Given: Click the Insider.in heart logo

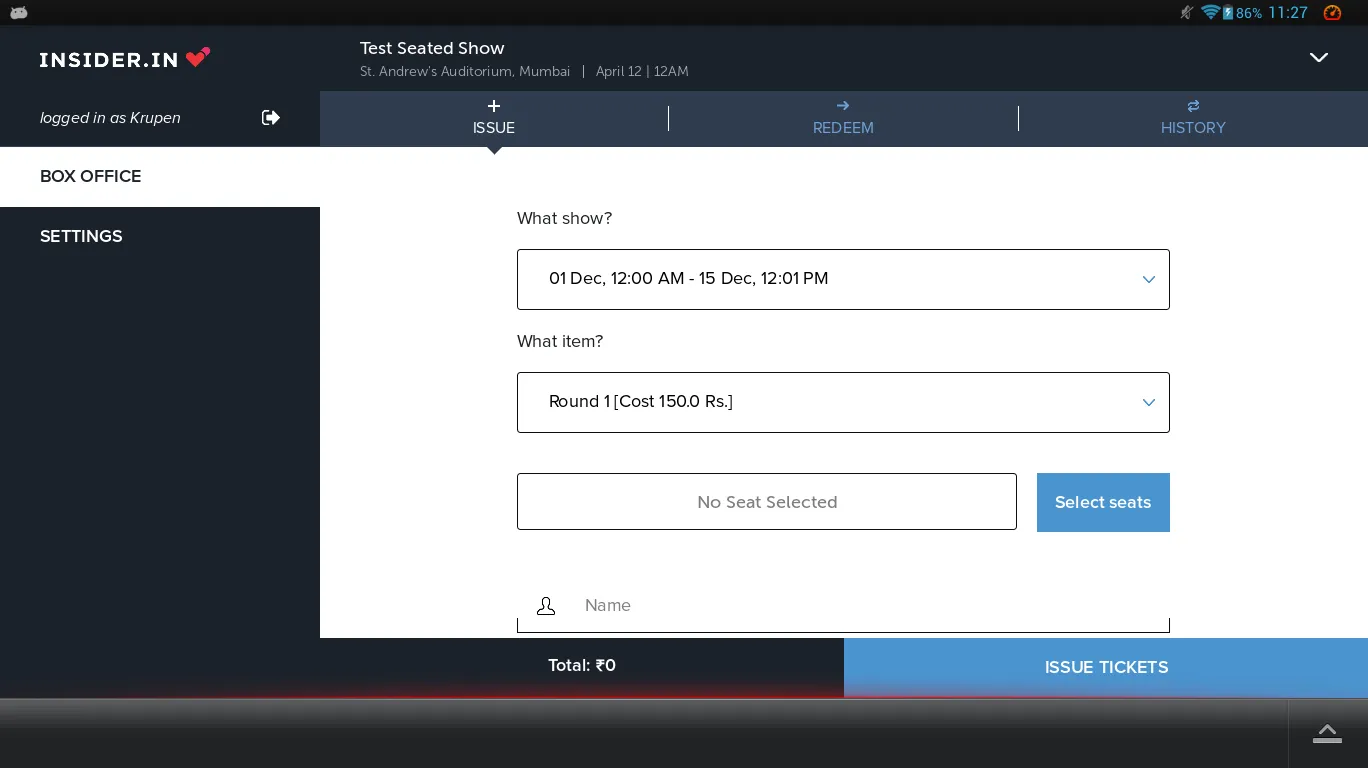Looking at the screenshot, I should pos(198,58).
